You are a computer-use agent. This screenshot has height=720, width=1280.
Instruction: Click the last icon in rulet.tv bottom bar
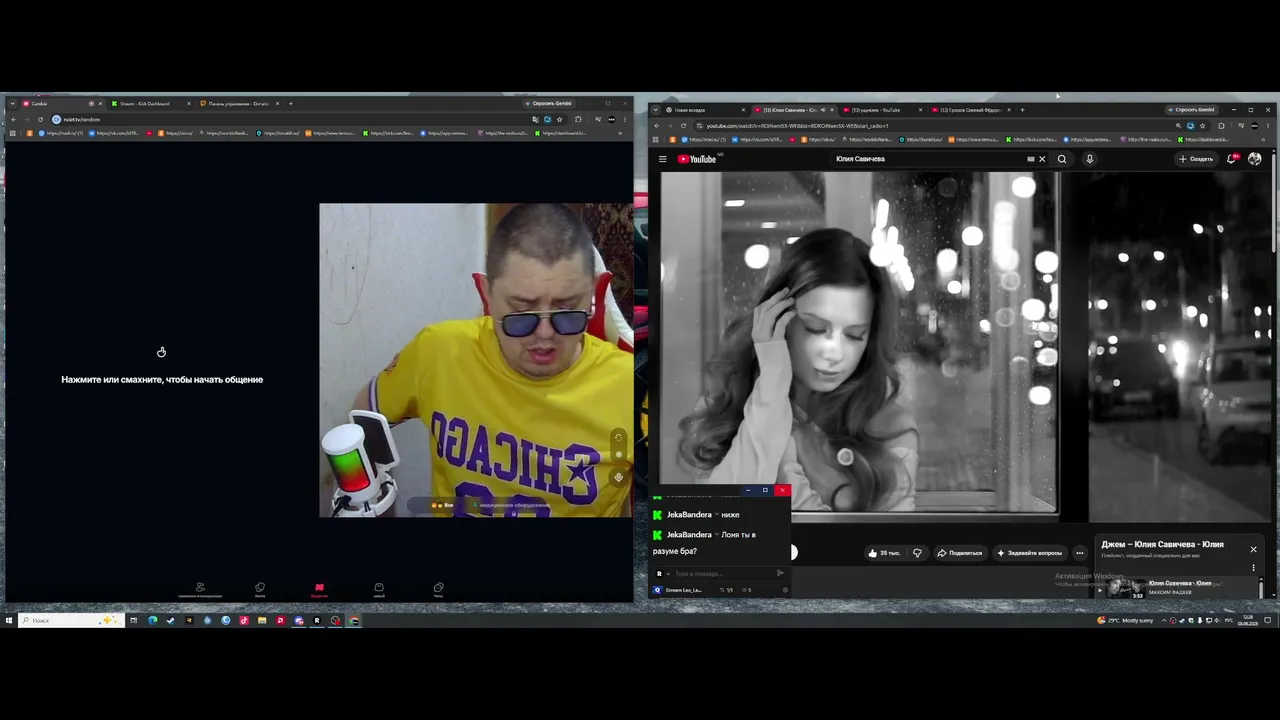pyautogui.click(x=438, y=590)
